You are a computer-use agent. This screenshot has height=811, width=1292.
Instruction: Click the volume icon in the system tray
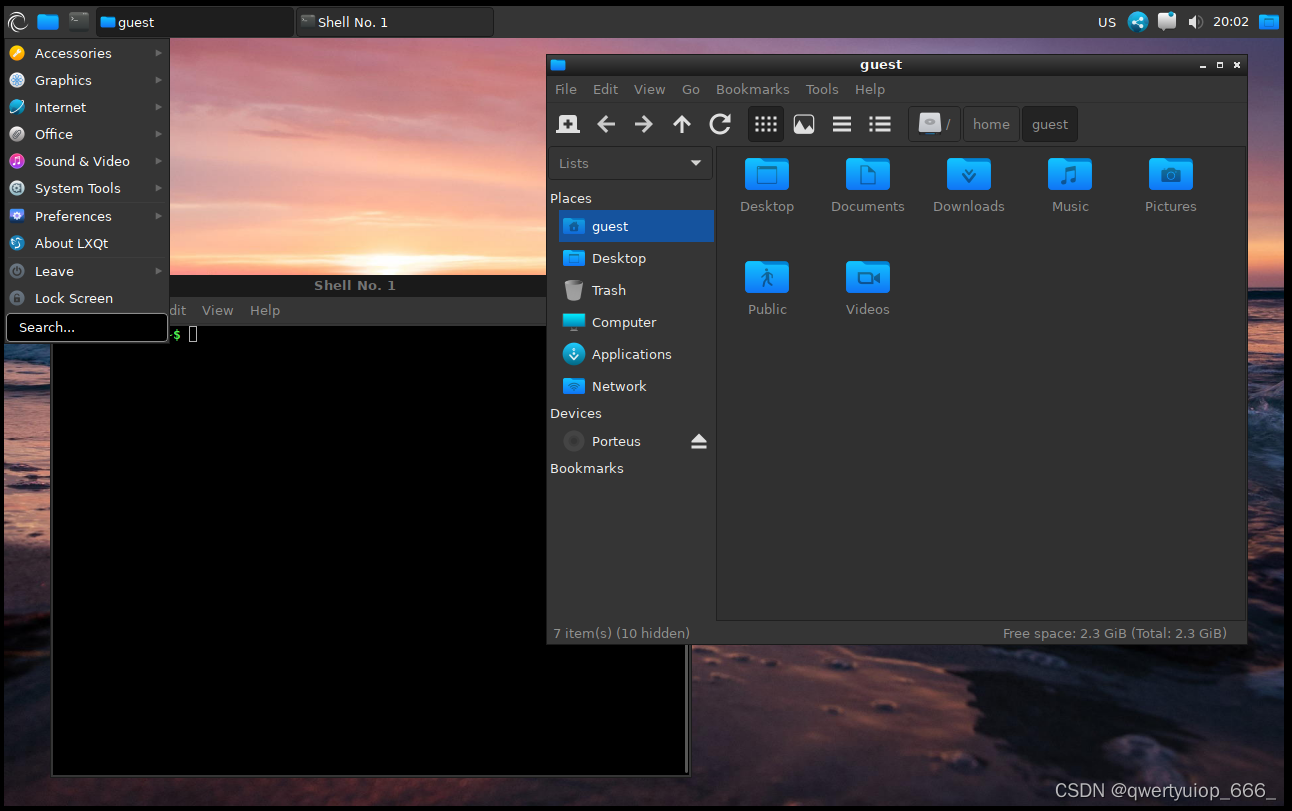click(1195, 20)
